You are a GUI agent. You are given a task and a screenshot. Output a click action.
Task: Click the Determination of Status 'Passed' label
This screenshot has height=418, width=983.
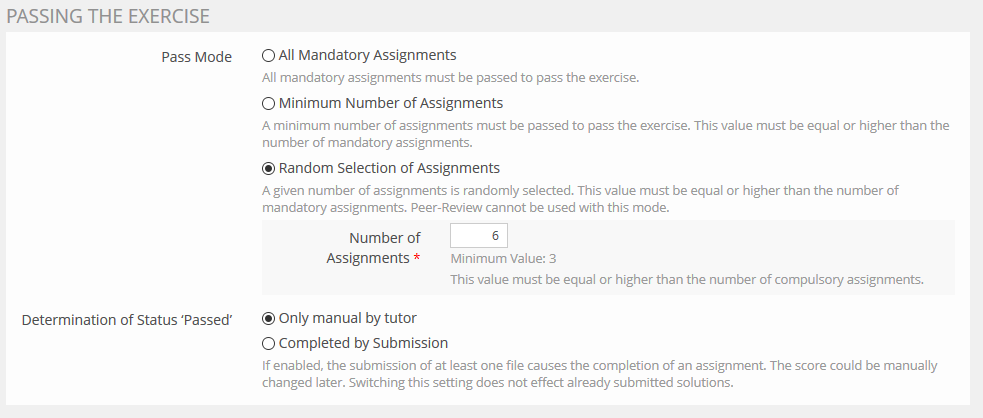click(x=127, y=320)
